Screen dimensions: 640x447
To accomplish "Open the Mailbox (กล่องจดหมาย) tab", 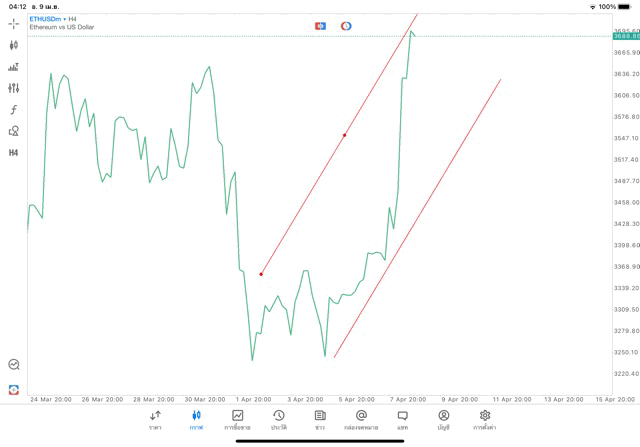I will click(x=361, y=420).
